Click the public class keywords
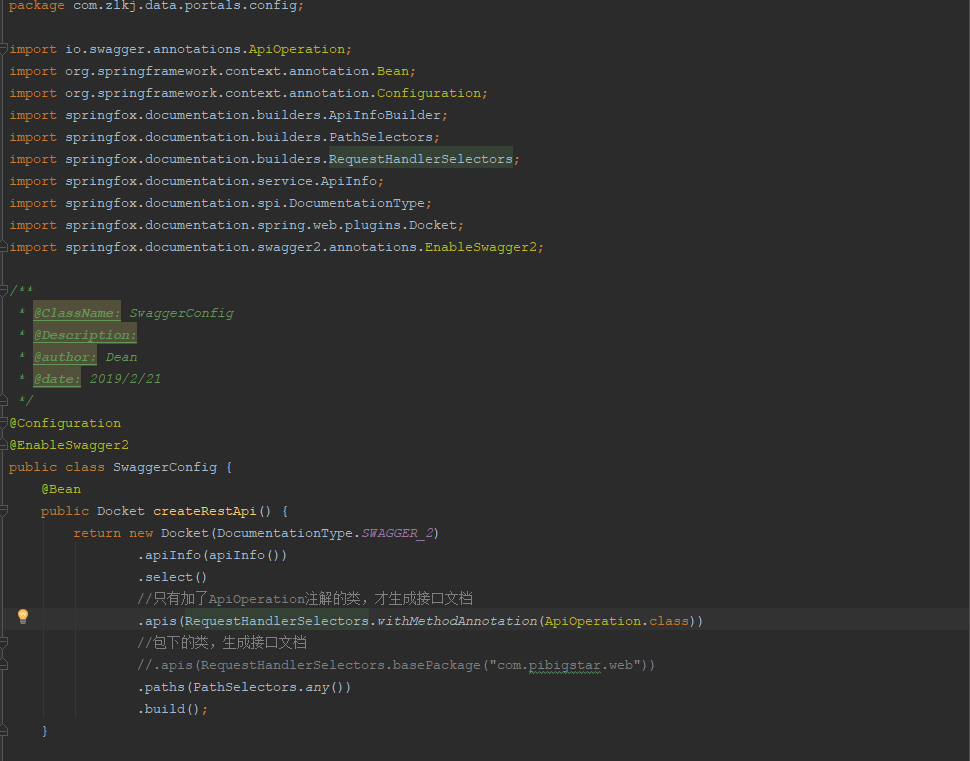Image resolution: width=970 pixels, height=761 pixels. (x=57, y=467)
